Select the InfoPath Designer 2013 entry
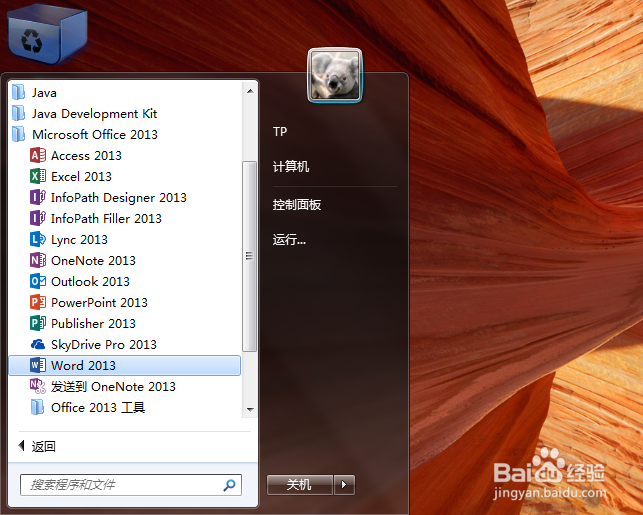This screenshot has height=515, width=643. (119, 198)
